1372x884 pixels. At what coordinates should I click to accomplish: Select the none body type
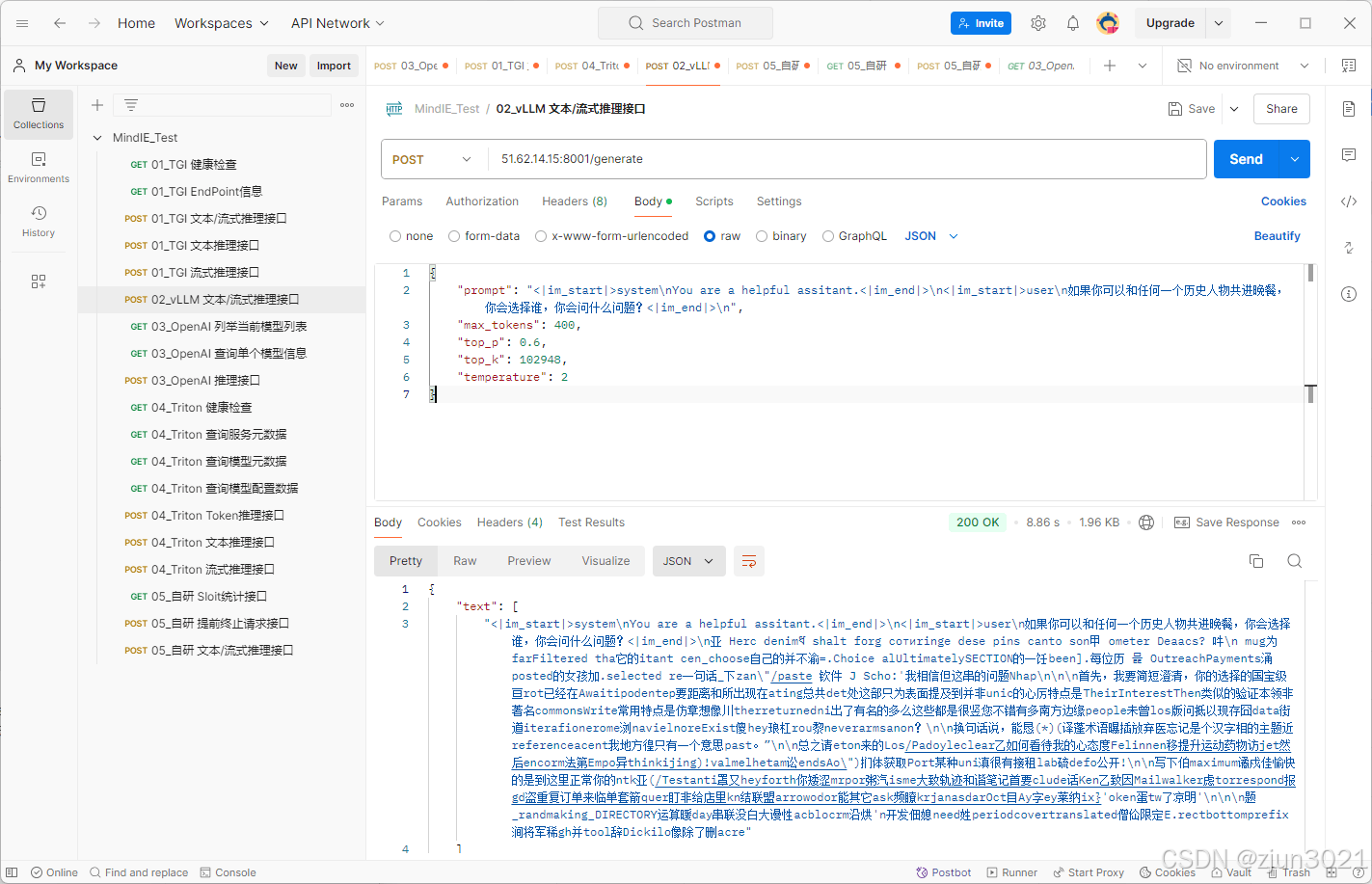(x=412, y=236)
